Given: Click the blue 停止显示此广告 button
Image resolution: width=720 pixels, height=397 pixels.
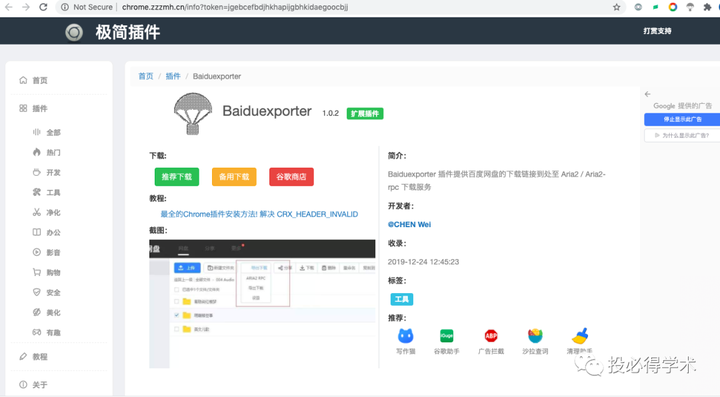Looking at the screenshot, I should pyautogui.click(x=682, y=119).
